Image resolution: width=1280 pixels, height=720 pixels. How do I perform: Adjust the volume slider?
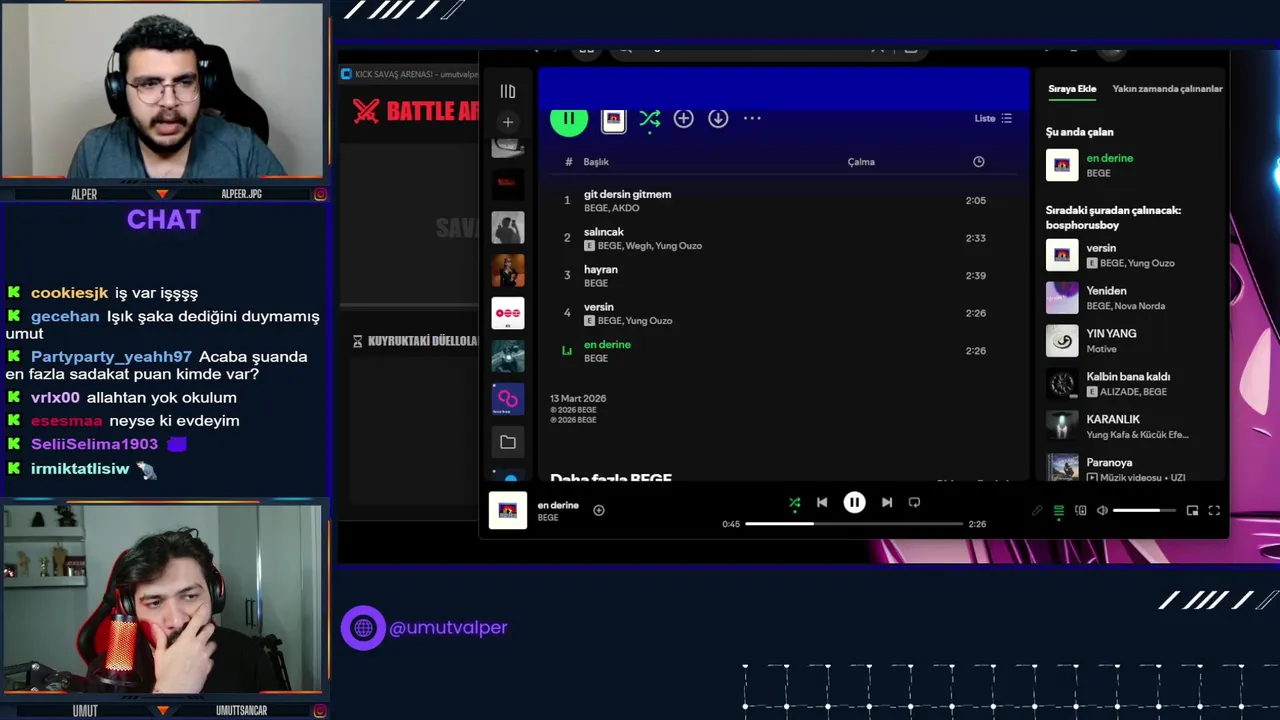pyautogui.click(x=1144, y=511)
